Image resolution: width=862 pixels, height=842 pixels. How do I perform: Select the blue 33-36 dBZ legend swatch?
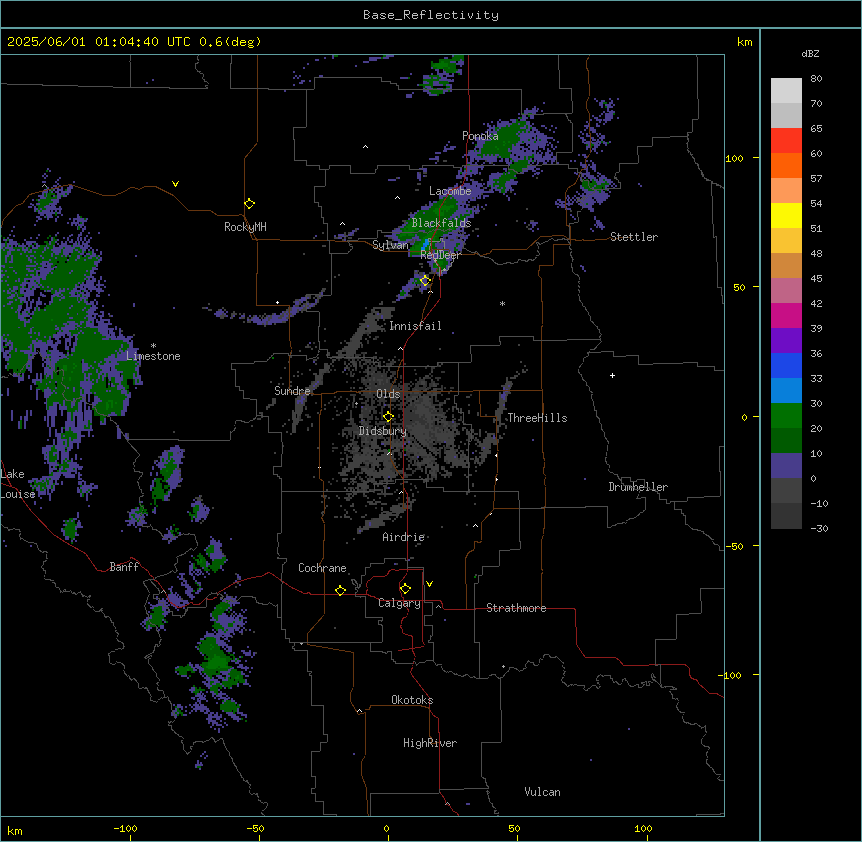point(786,365)
